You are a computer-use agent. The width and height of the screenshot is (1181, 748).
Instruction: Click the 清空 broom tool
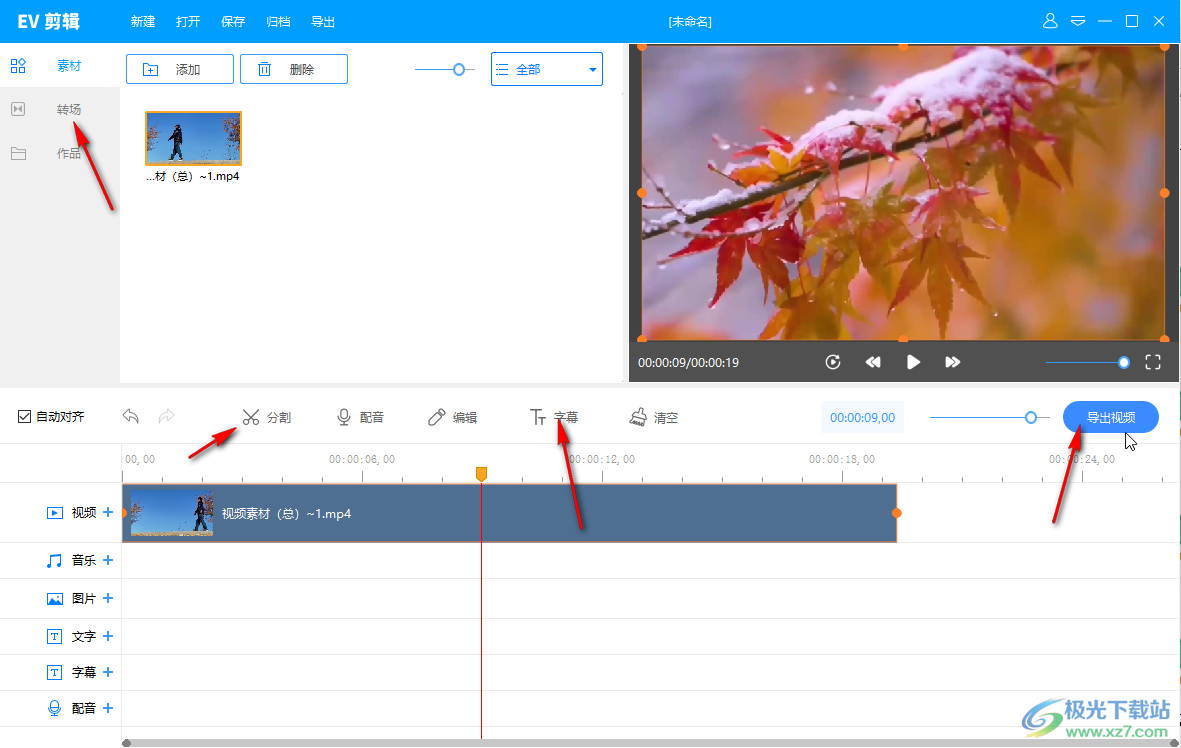tap(654, 417)
